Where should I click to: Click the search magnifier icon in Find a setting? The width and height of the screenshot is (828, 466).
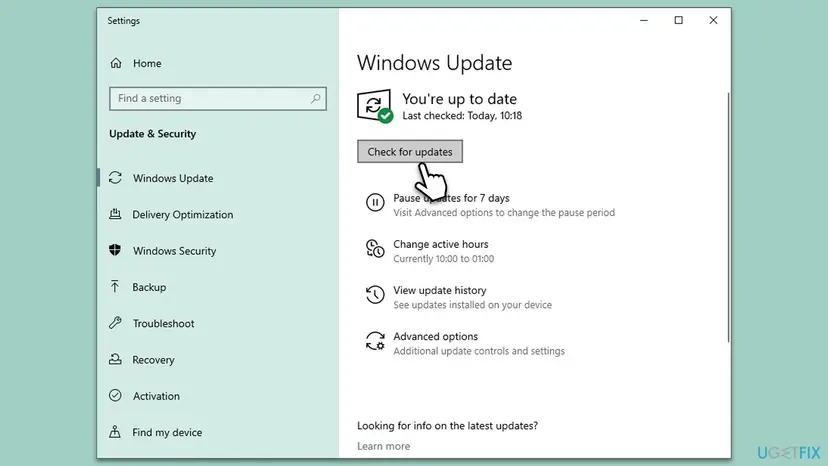point(315,98)
